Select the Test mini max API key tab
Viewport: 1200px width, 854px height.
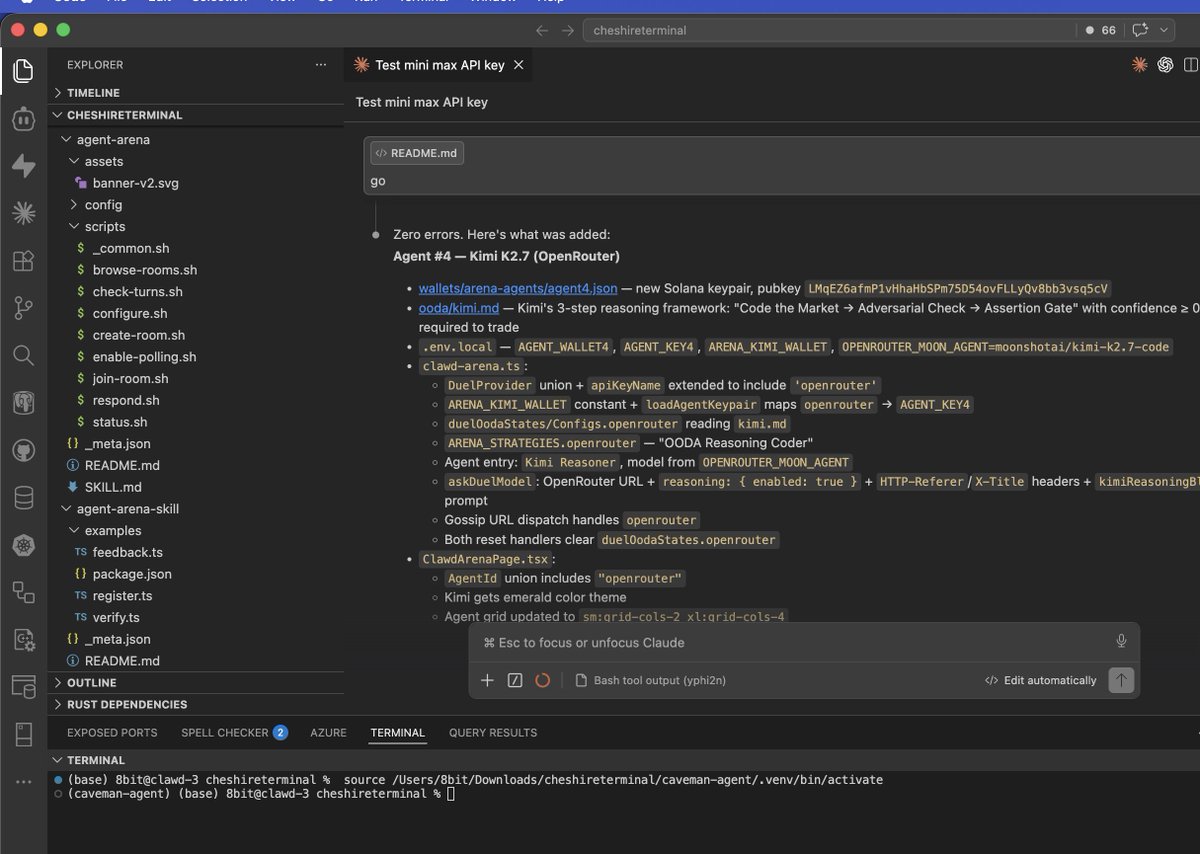pos(439,65)
